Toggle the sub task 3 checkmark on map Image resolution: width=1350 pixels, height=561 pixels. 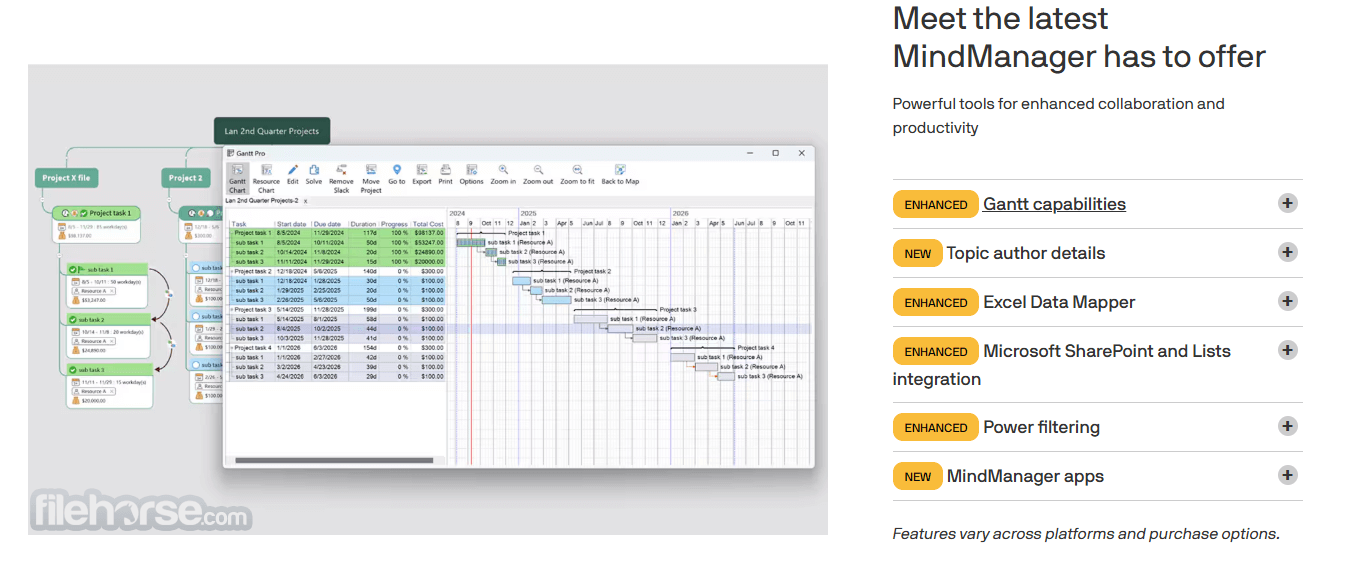click(73, 370)
